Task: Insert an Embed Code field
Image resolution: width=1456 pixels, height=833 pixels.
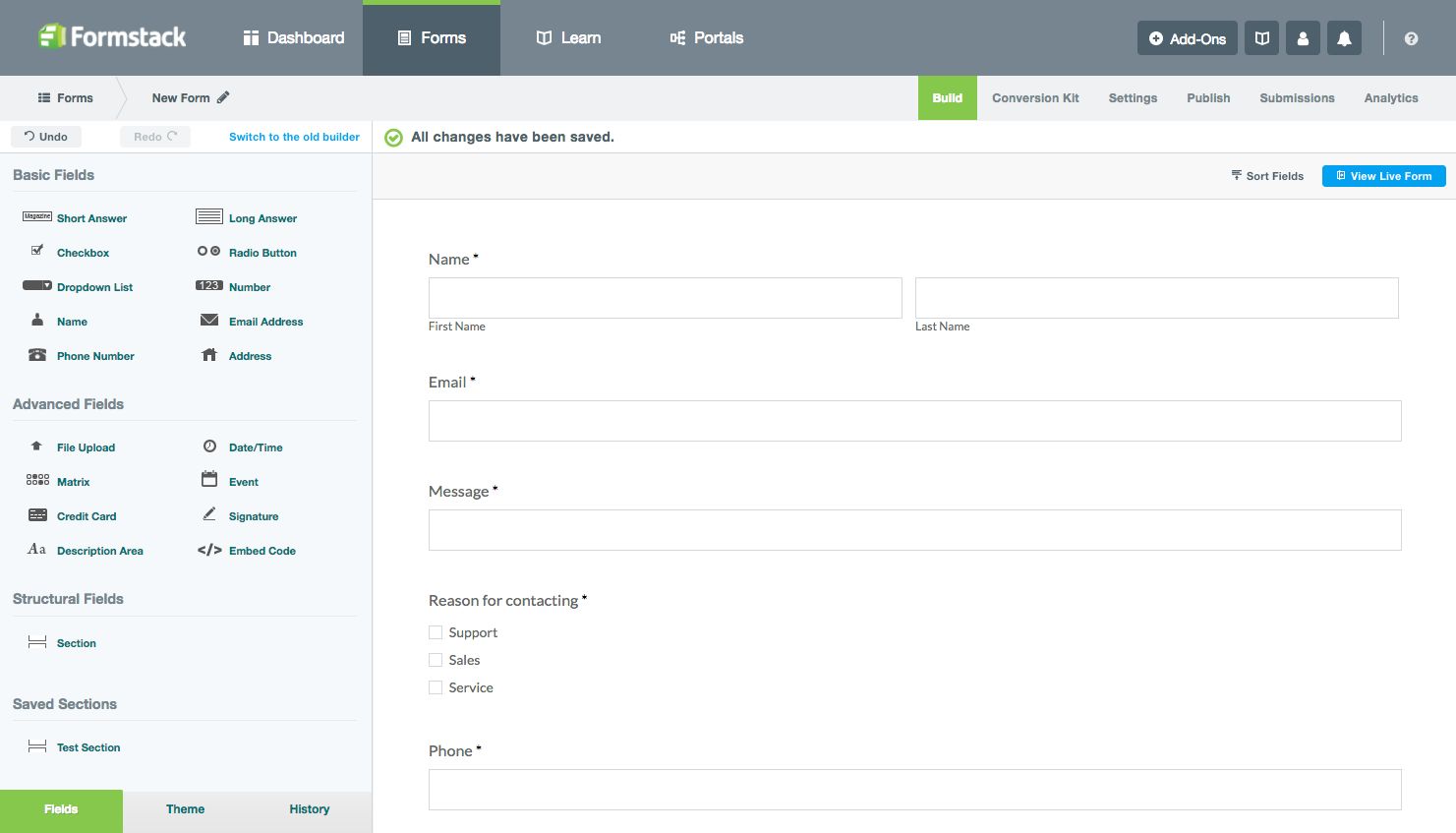Action: pyautogui.click(x=262, y=551)
